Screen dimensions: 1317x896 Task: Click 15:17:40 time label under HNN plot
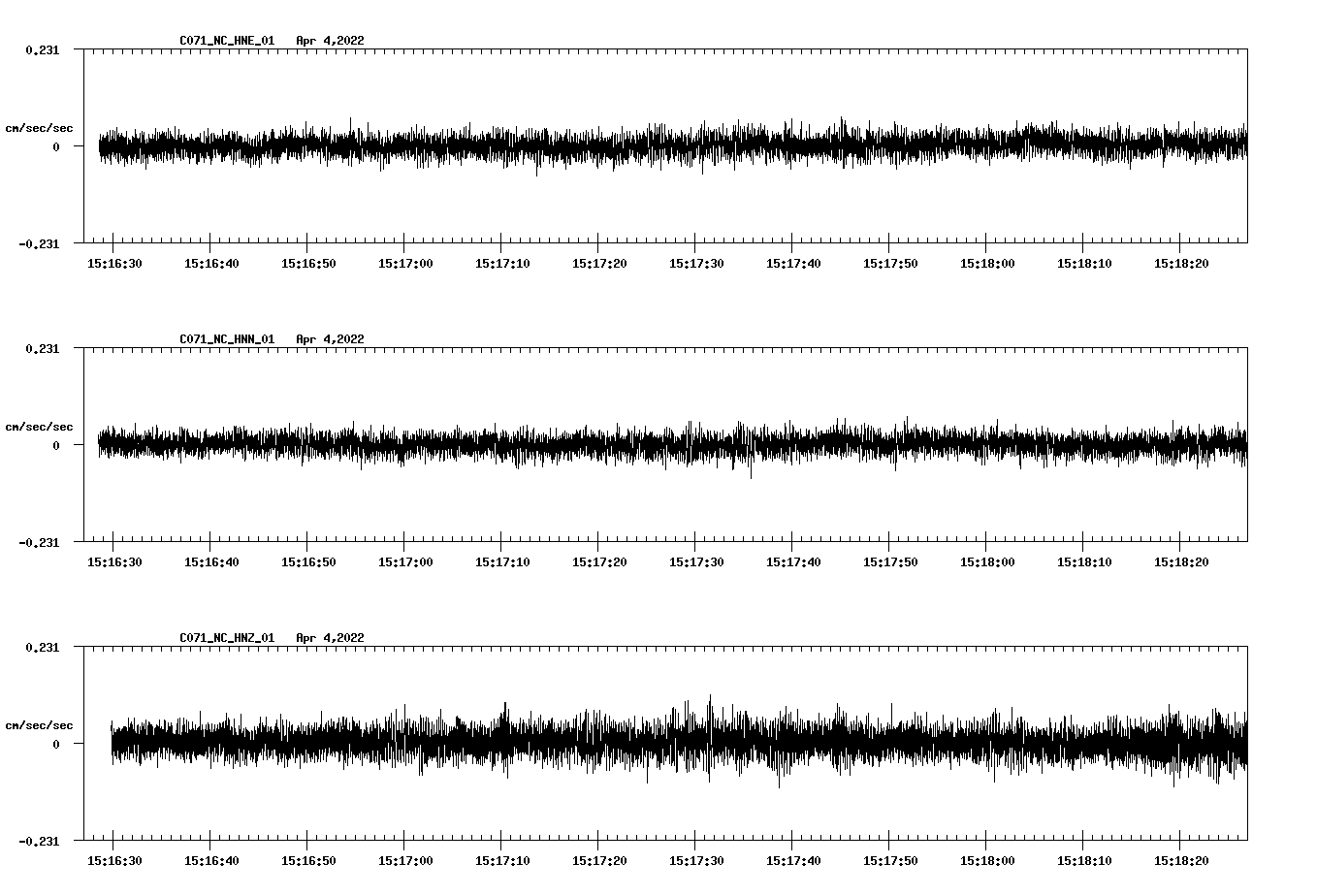(x=793, y=562)
